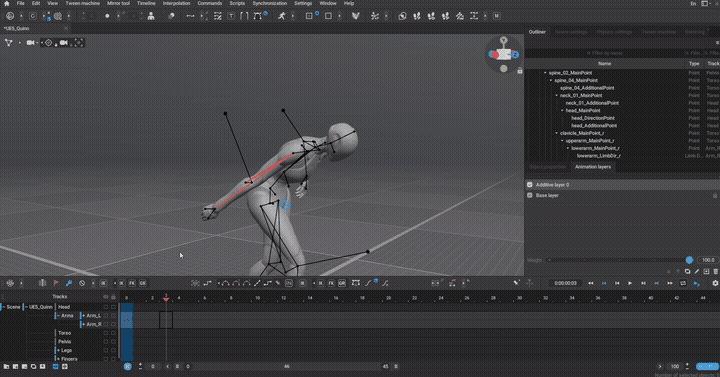The image size is (720, 377).
Task: Click the Weight value field showing 100.0
Action: [708, 260]
